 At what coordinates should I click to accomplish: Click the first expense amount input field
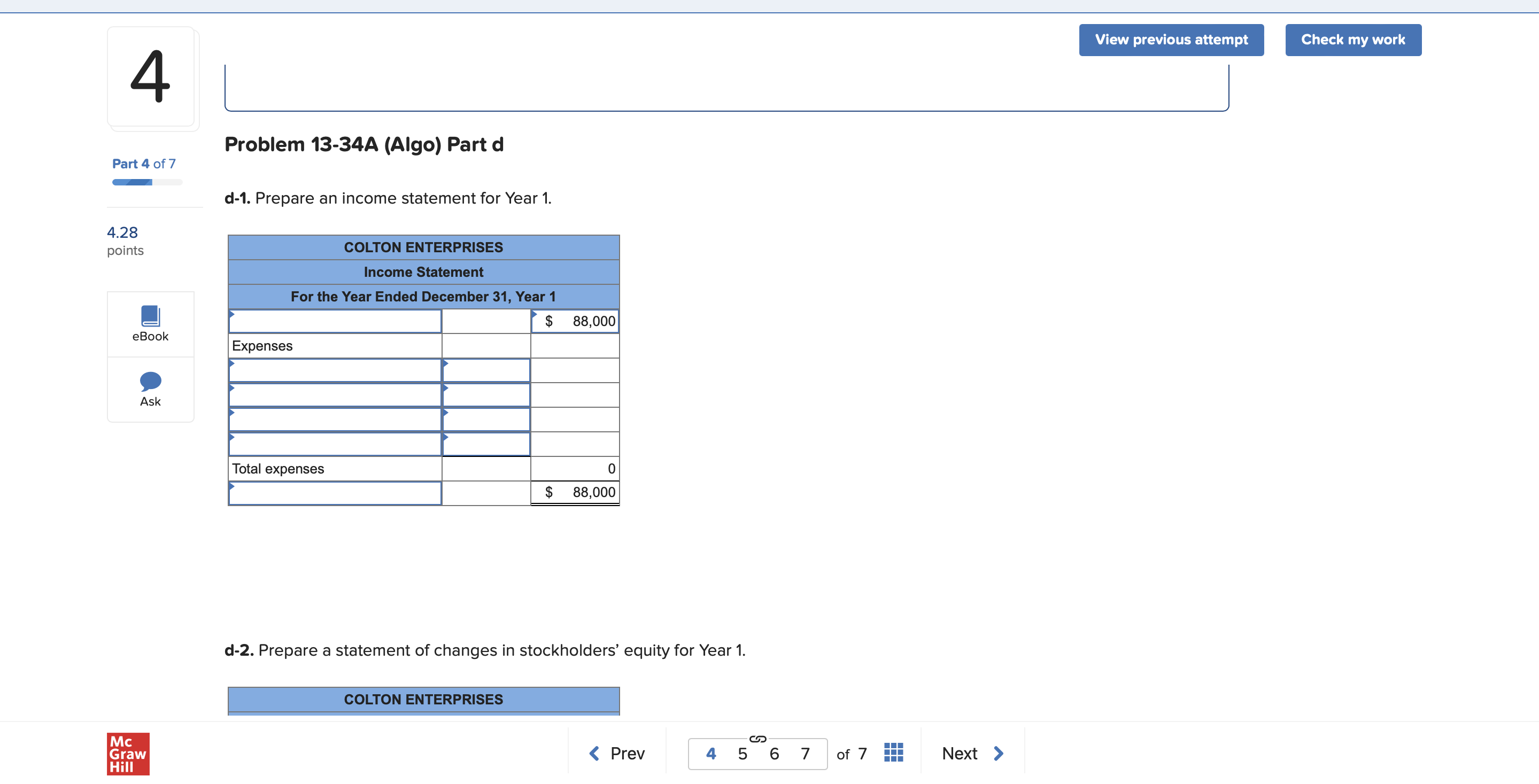[486, 371]
